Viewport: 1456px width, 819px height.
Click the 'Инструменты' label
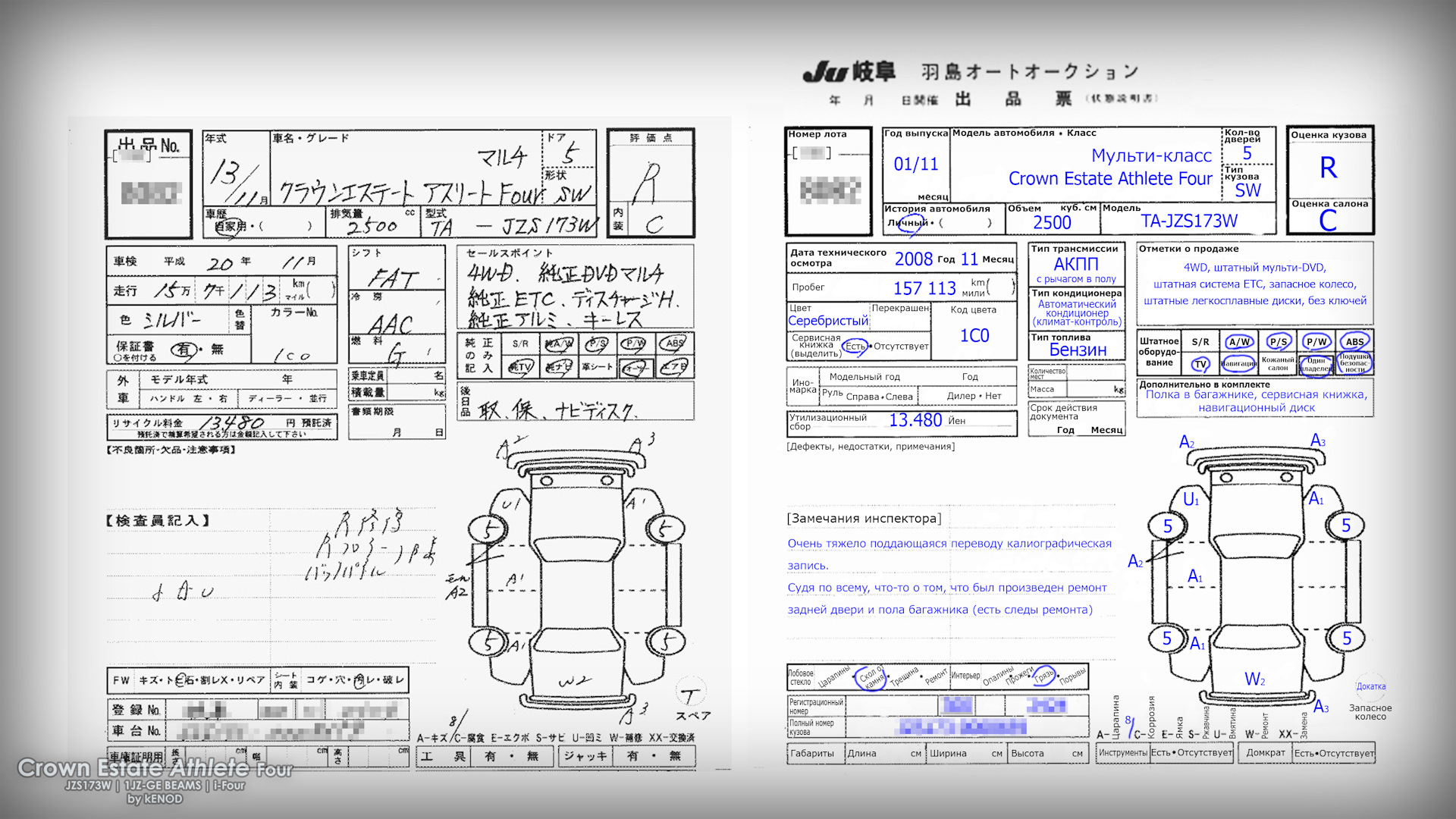point(1122,753)
